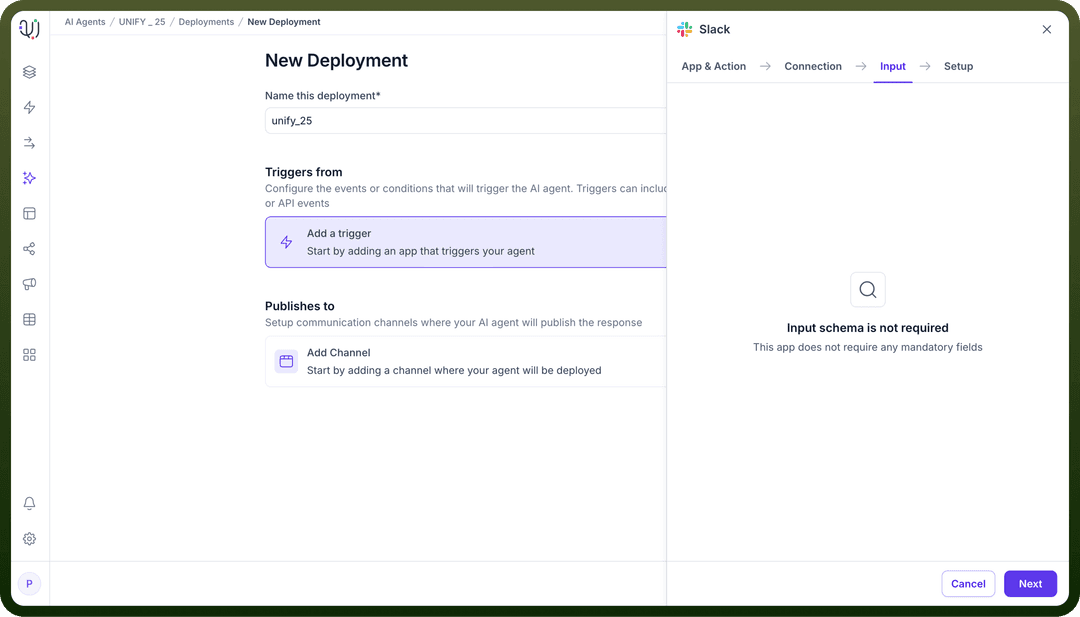Open the layers stack sidebar icon
This screenshot has height=617, width=1080.
29,72
